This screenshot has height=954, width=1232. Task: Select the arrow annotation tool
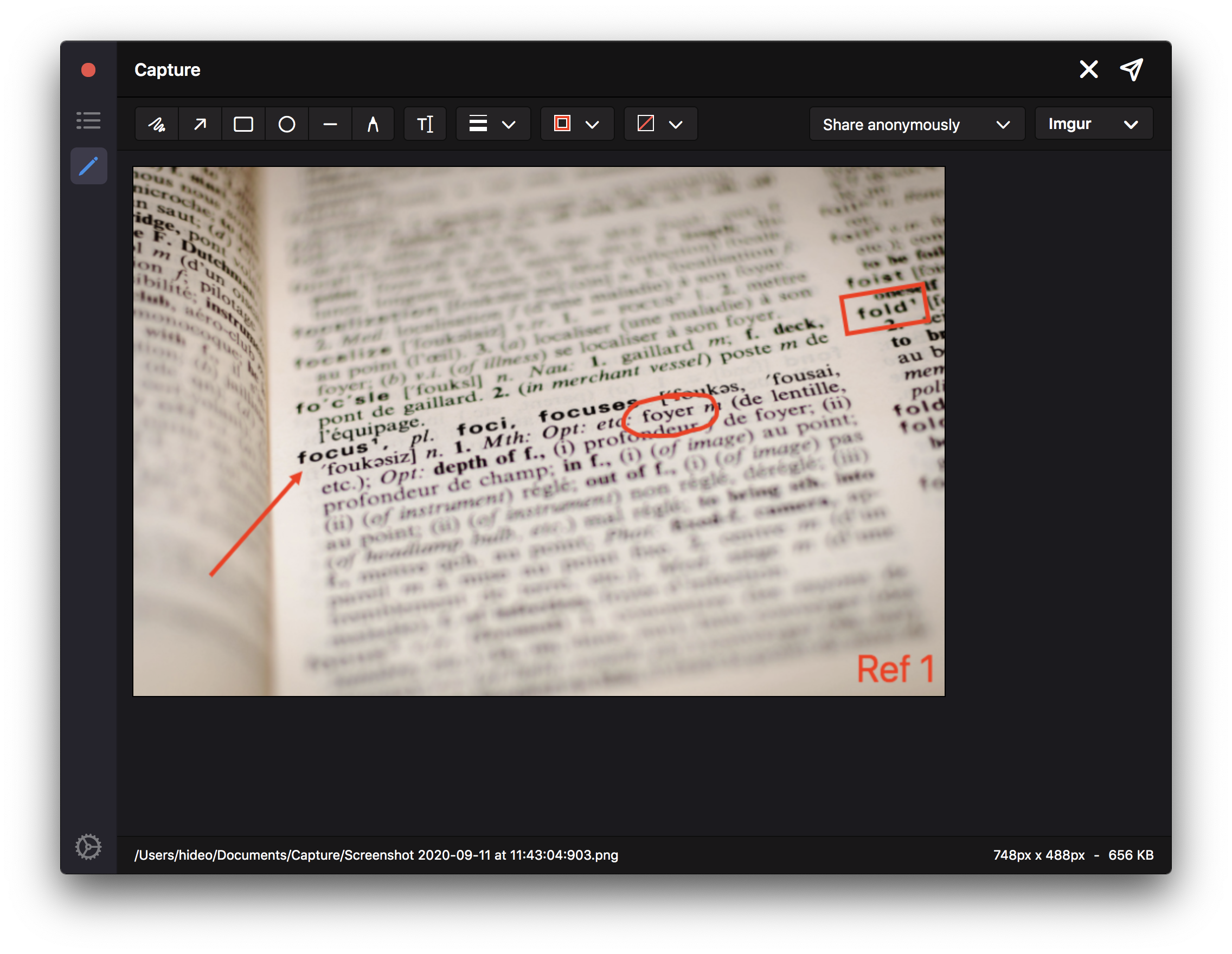tap(200, 124)
